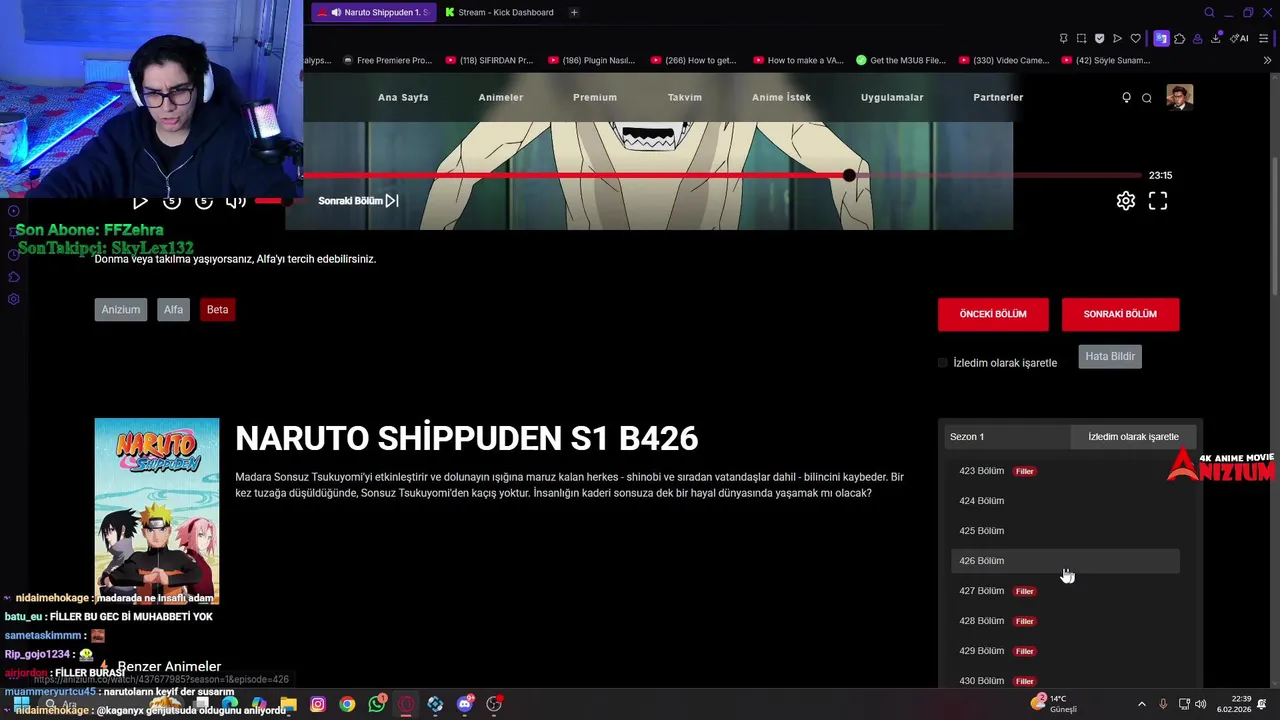Check İzledim olarak işaretle checkbox
The height and width of the screenshot is (720, 1280).
click(x=943, y=363)
